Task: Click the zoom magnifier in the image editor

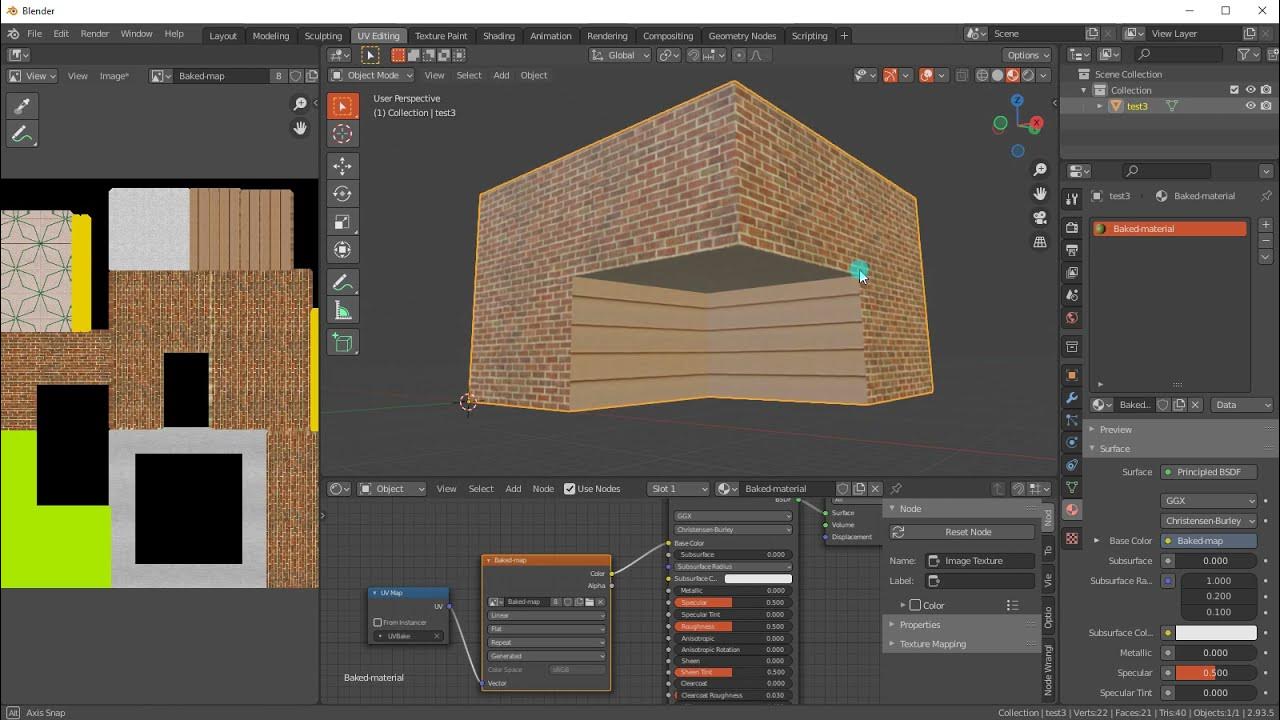Action: (x=300, y=104)
